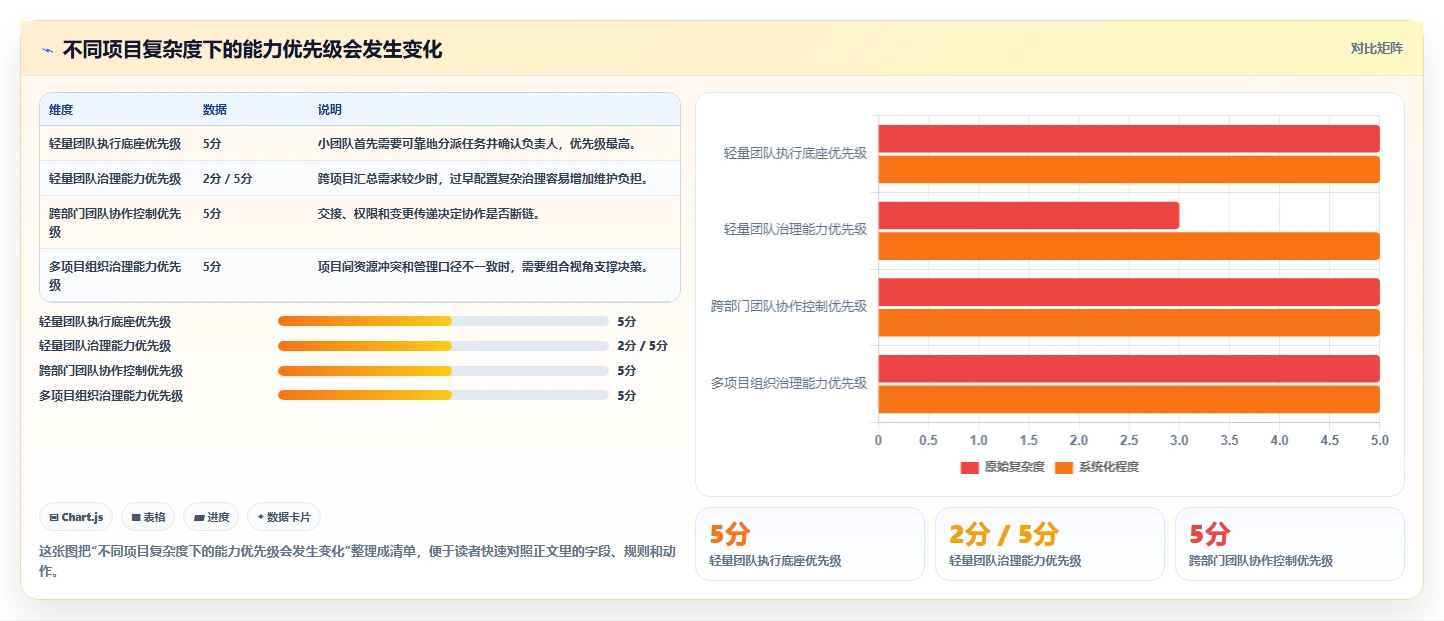Click the 轻量团队治理能力优先级 progress bar
Image resolution: width=1444 pixels, height=621 pixels.
click(x=443, y=346)
